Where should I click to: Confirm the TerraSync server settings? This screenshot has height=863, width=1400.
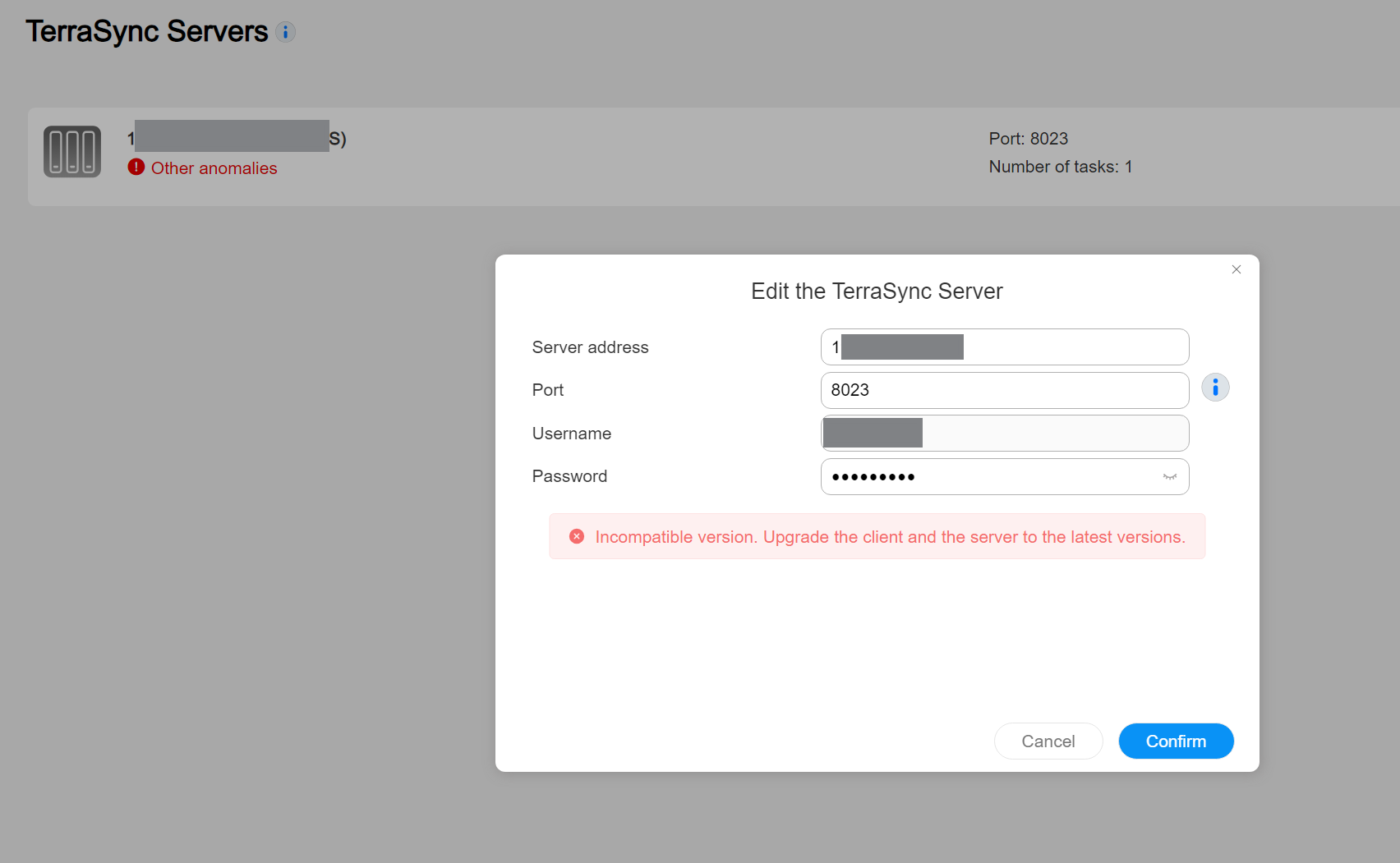1176,741
